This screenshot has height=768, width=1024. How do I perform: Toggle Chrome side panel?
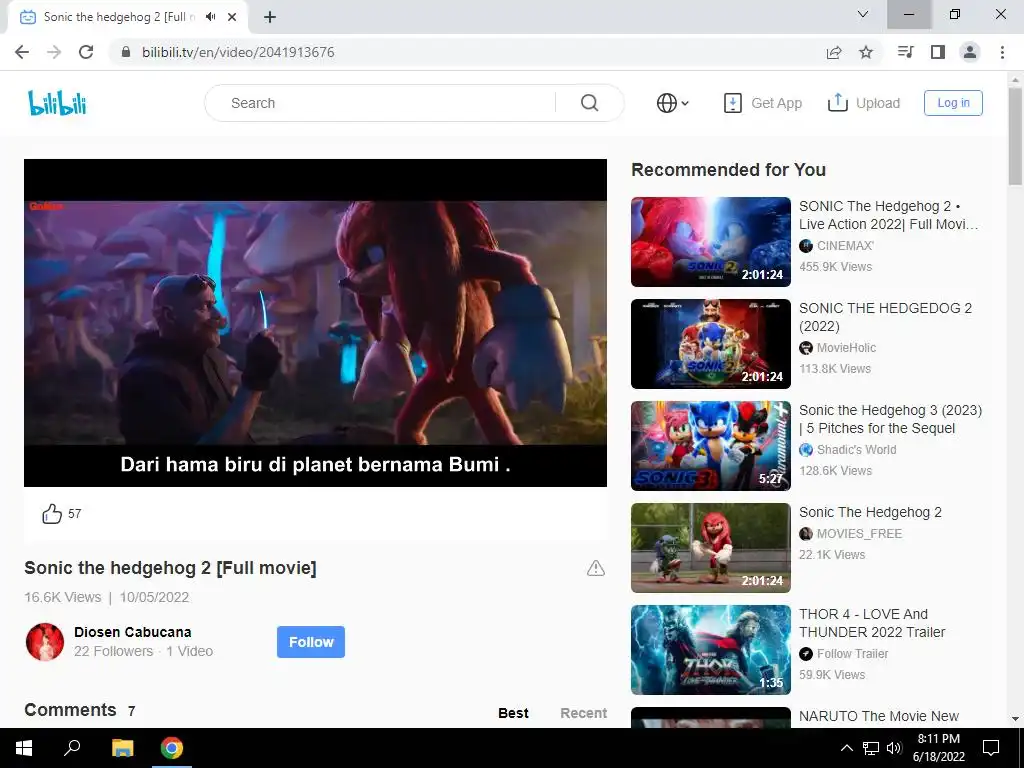point(938,52)
